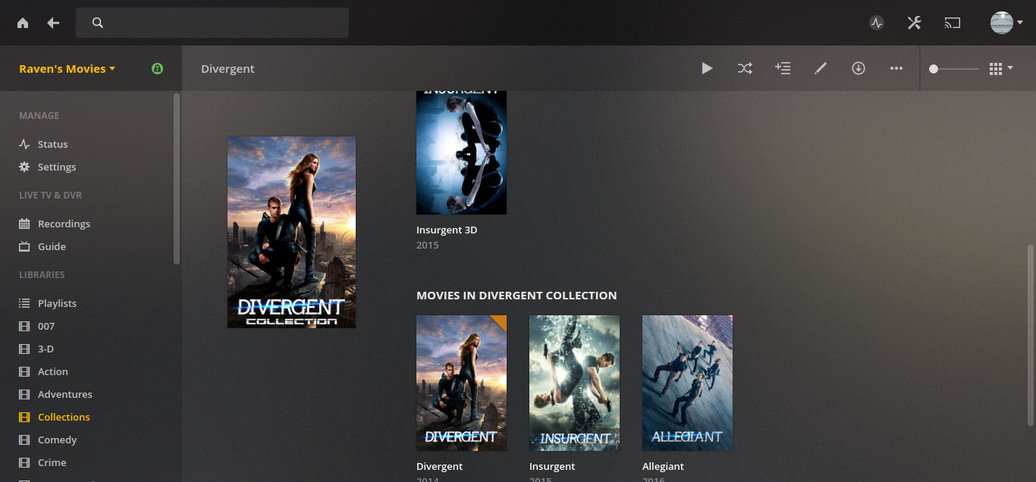This screenshot has height=482, width=1036.
Task: Click the download/sync icon
Action: click(858, 68)
